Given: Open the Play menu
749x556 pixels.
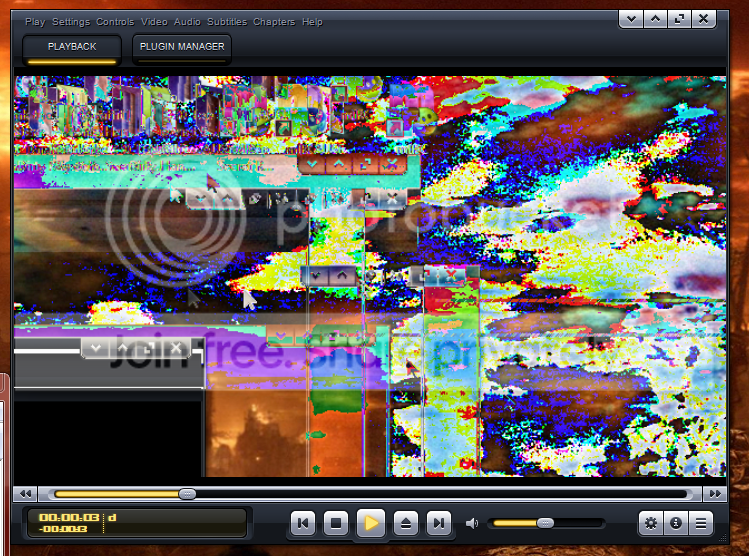Looking at the screenshot, I should point(35,22).
